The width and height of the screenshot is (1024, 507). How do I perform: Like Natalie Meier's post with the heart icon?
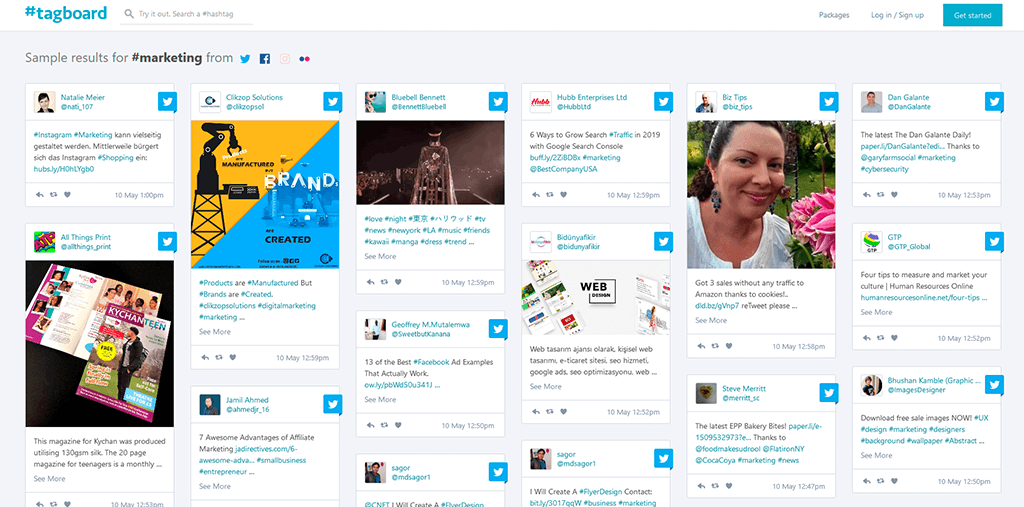pyautogui.click(x=67, y=195)
